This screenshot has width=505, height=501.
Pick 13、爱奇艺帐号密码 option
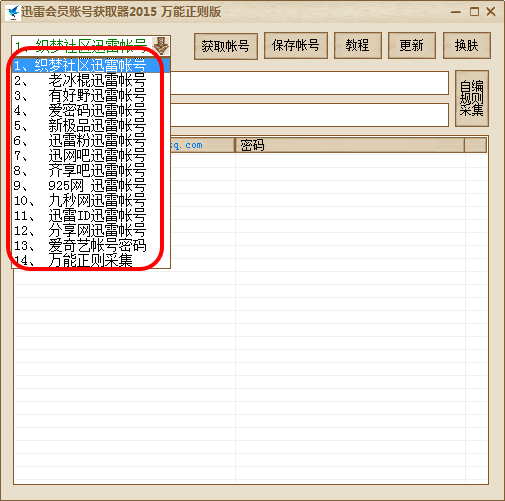[91, 245]
